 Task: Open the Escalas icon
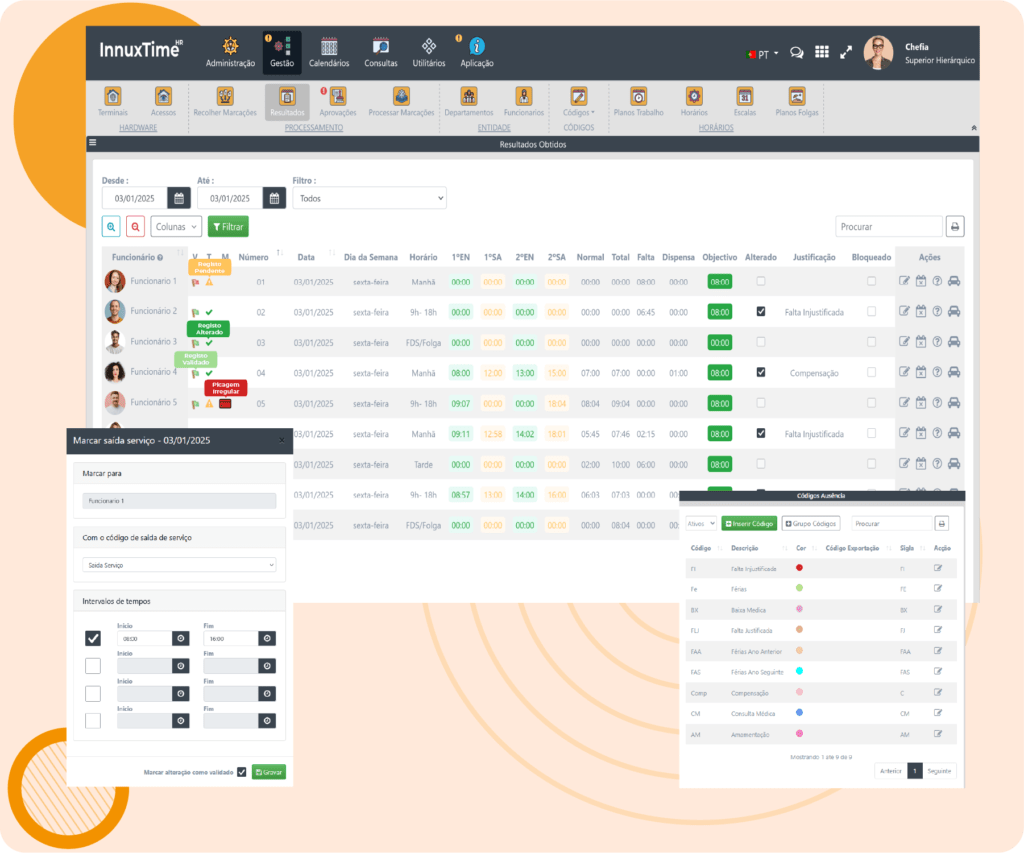(x=744, y=101)
